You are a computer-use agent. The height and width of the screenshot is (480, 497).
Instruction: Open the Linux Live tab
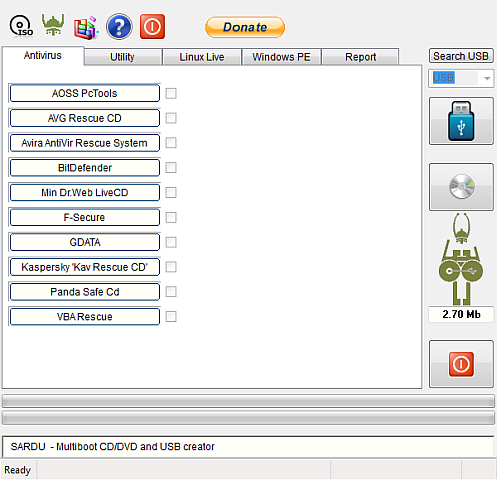pyautogui.click(x=202, y=57)
